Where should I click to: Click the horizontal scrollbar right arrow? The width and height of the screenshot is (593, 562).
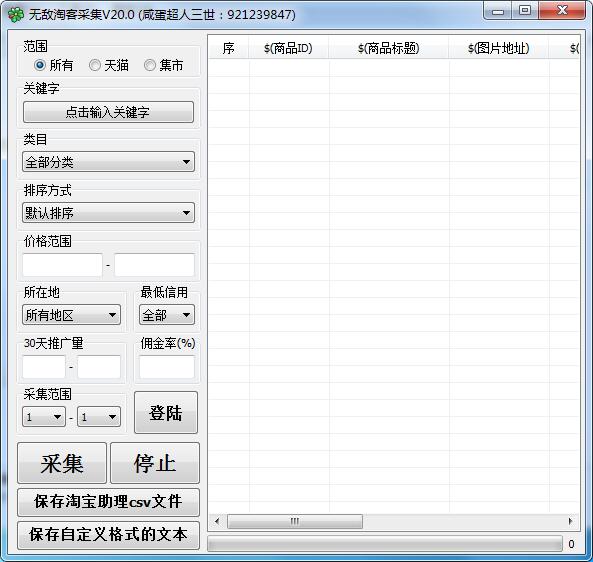[570, 522]
